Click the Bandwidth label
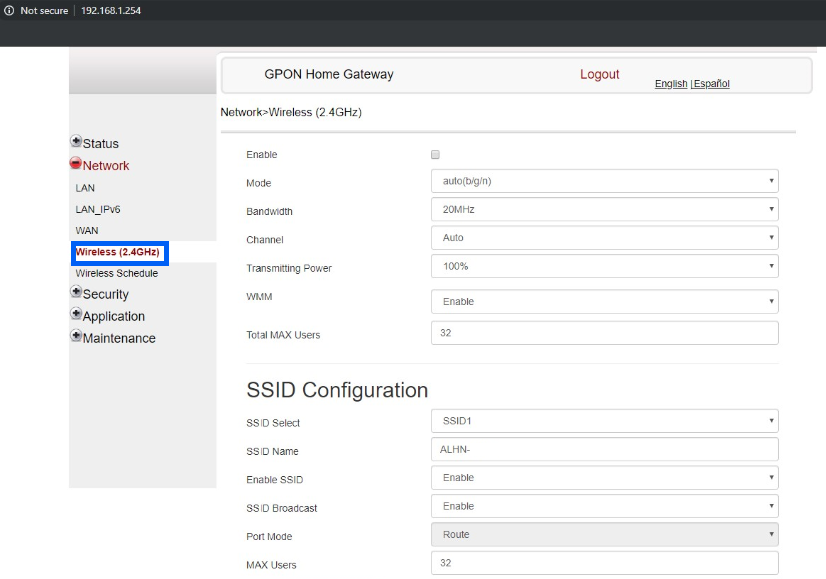Screen dimensions: 826x579 (269, 212)
